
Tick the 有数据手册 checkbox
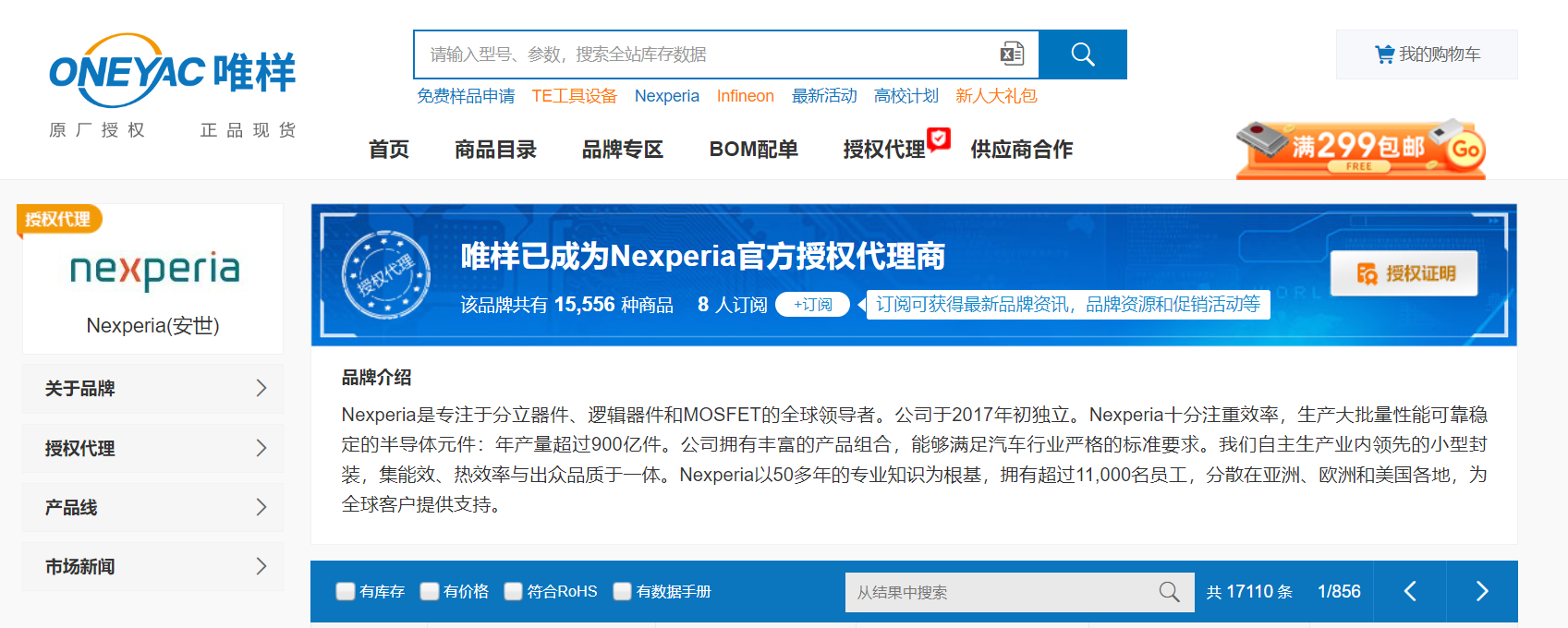(623, 591)
